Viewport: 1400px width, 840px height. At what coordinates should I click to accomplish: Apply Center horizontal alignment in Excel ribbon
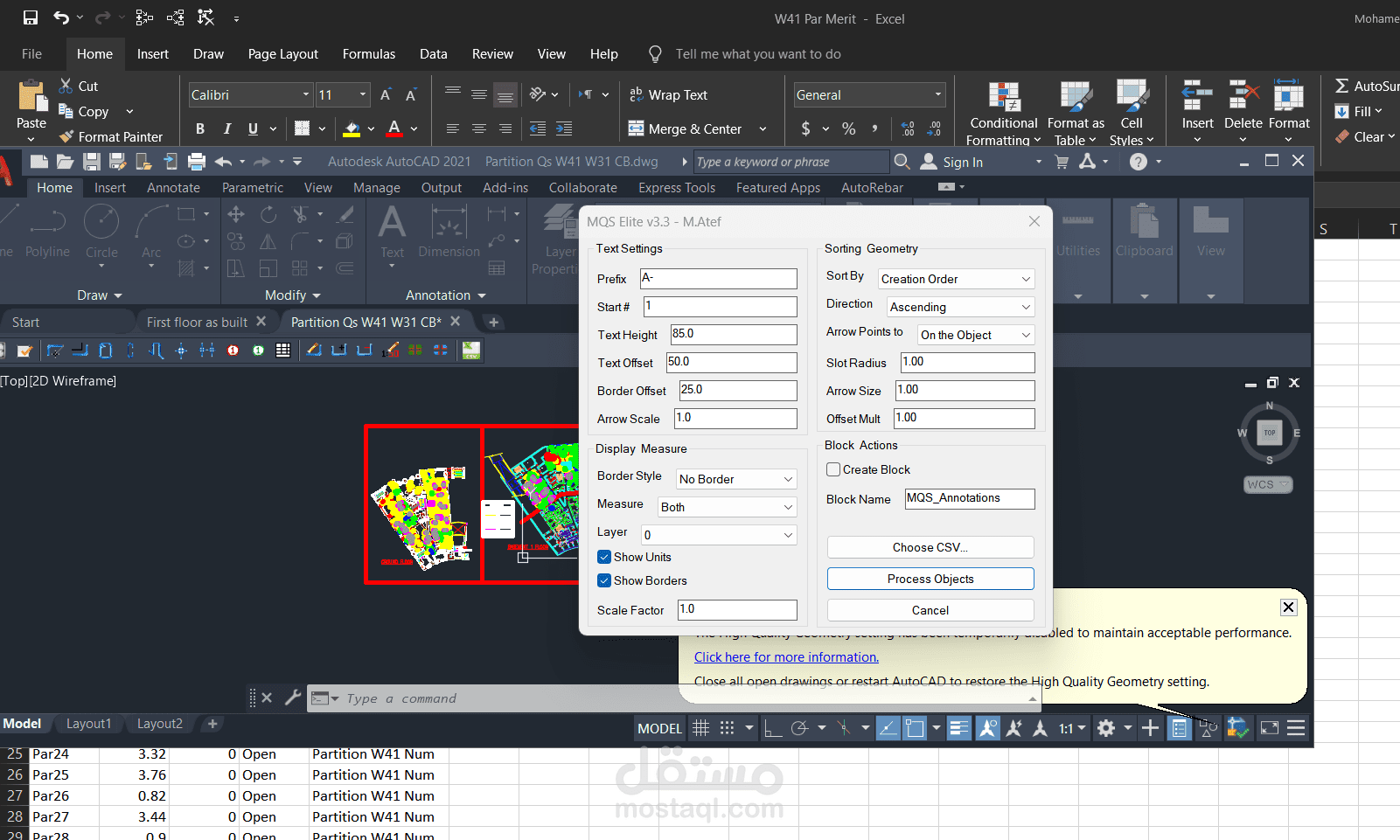479,128
